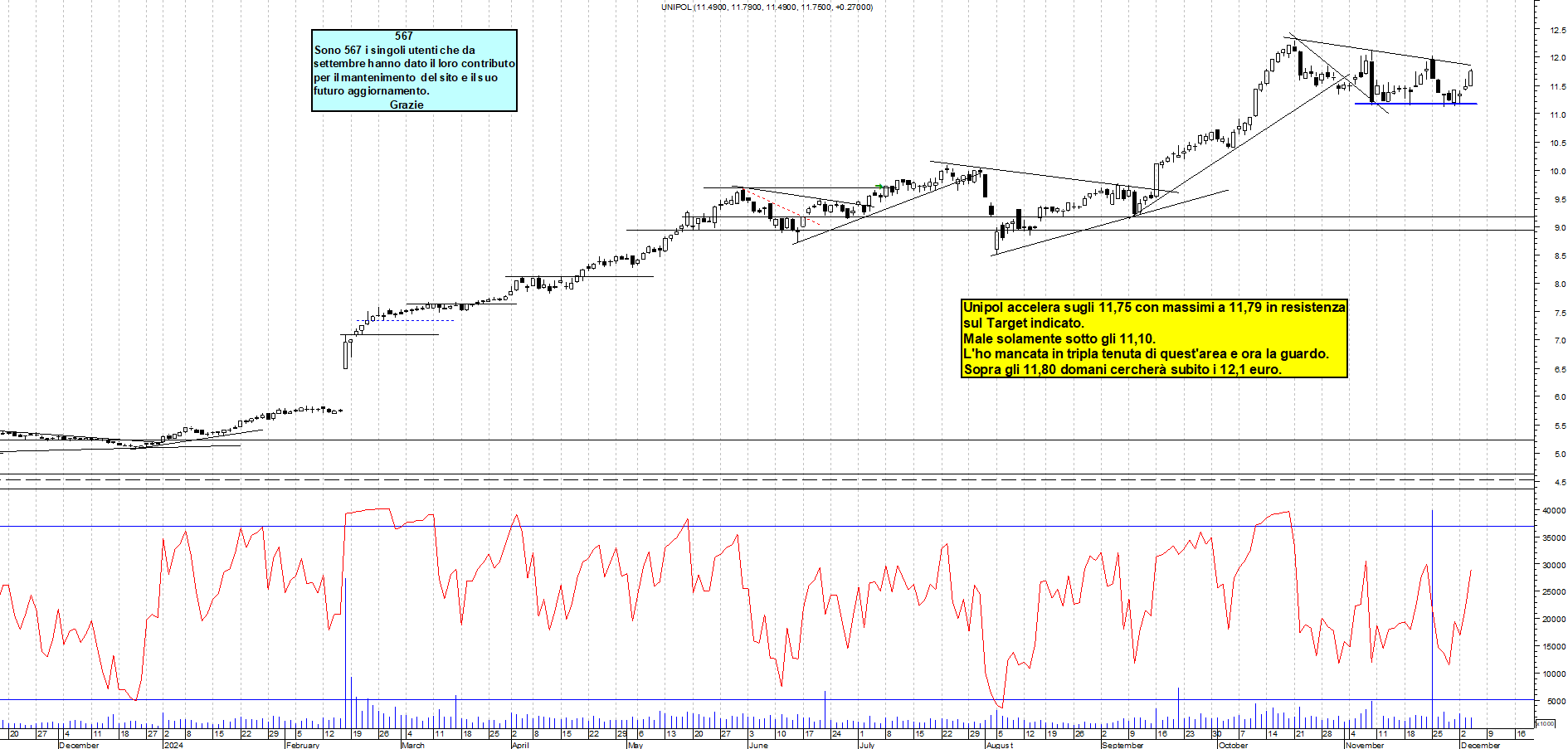Click the April month label
The width and height of the screenshot is (1568, 749).
pos(520,745)
